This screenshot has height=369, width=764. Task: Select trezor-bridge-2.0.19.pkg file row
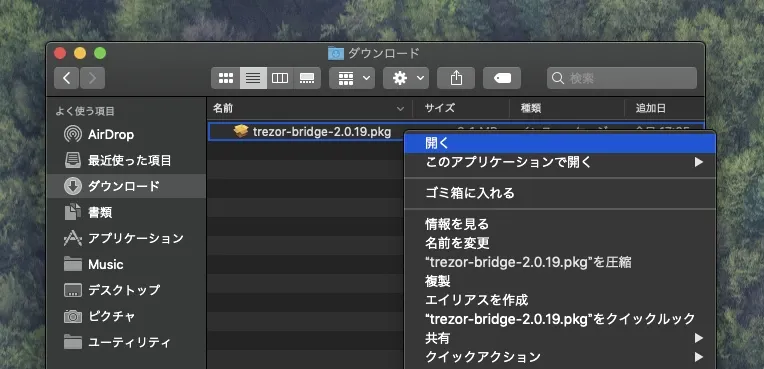pos(306,132)
